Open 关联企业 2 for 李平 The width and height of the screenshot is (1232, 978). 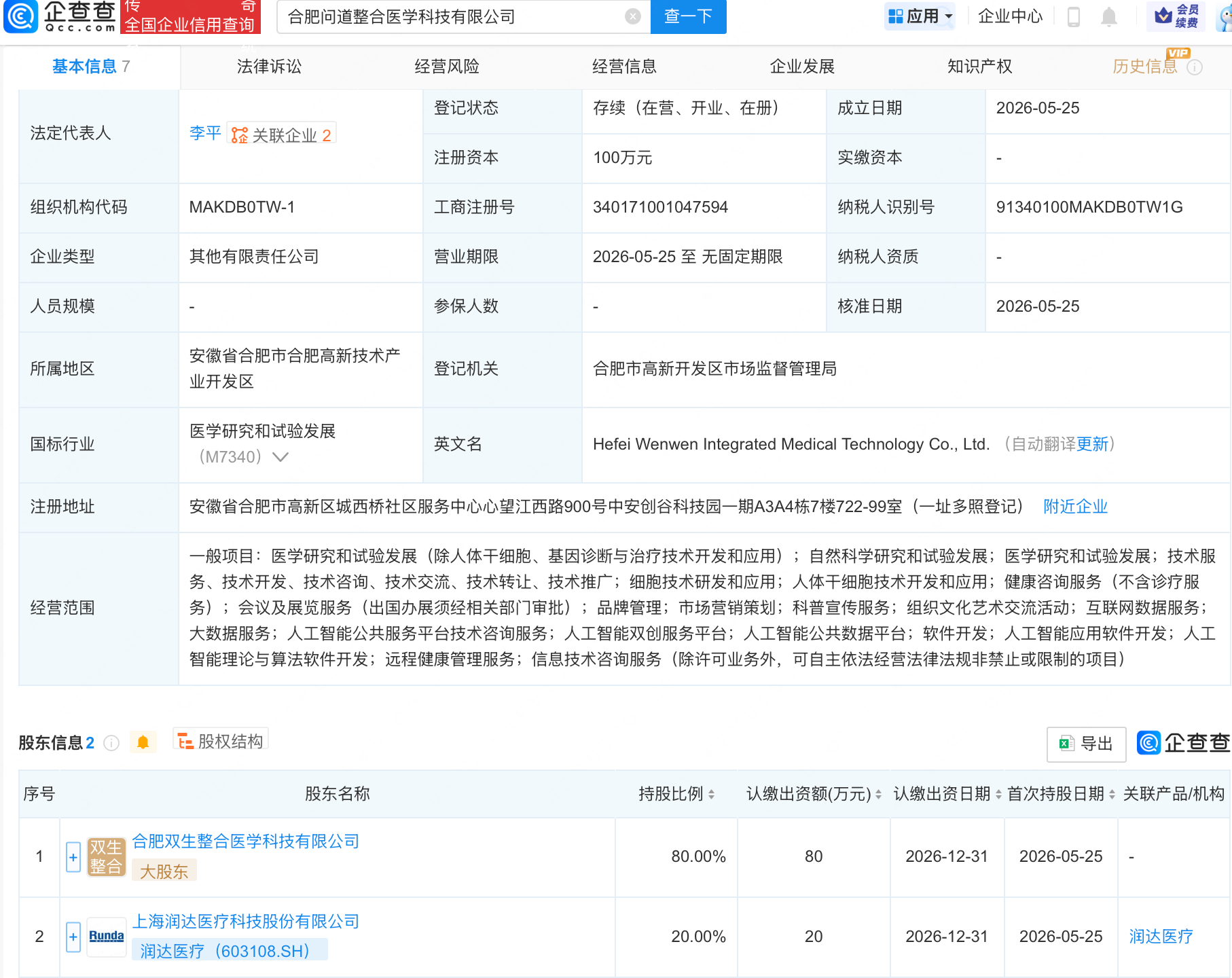tap(281, 134)
